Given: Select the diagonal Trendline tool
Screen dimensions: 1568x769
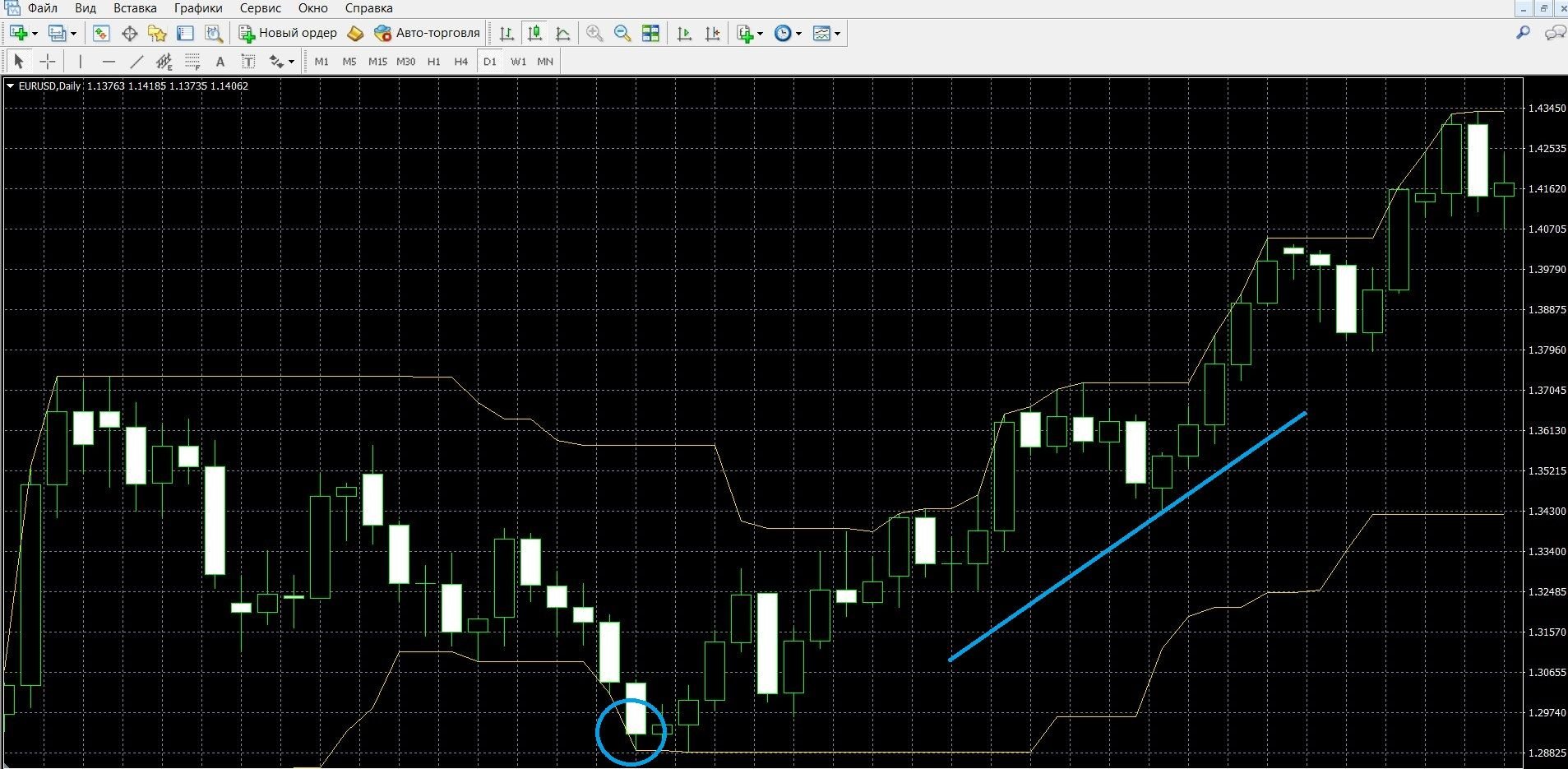Looking at the screenshot, I should 136,62.
